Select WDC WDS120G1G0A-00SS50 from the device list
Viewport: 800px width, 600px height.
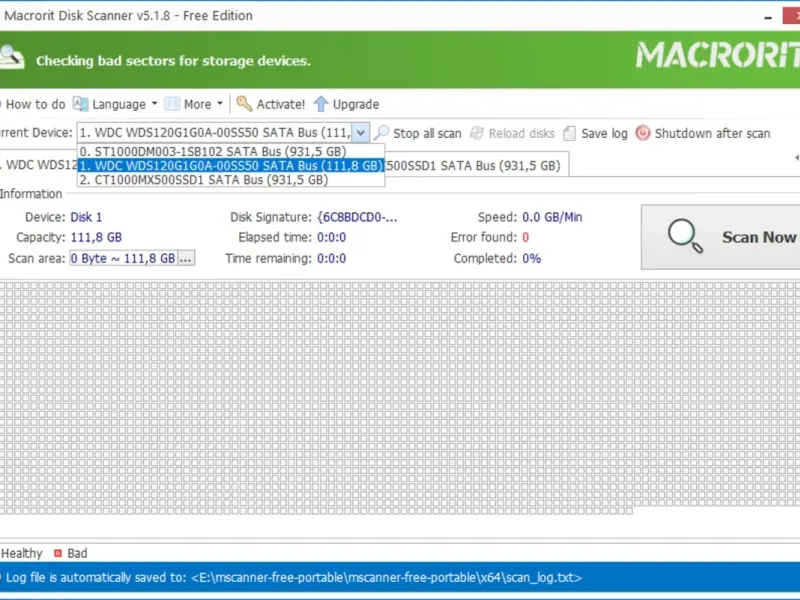(231, 165)
